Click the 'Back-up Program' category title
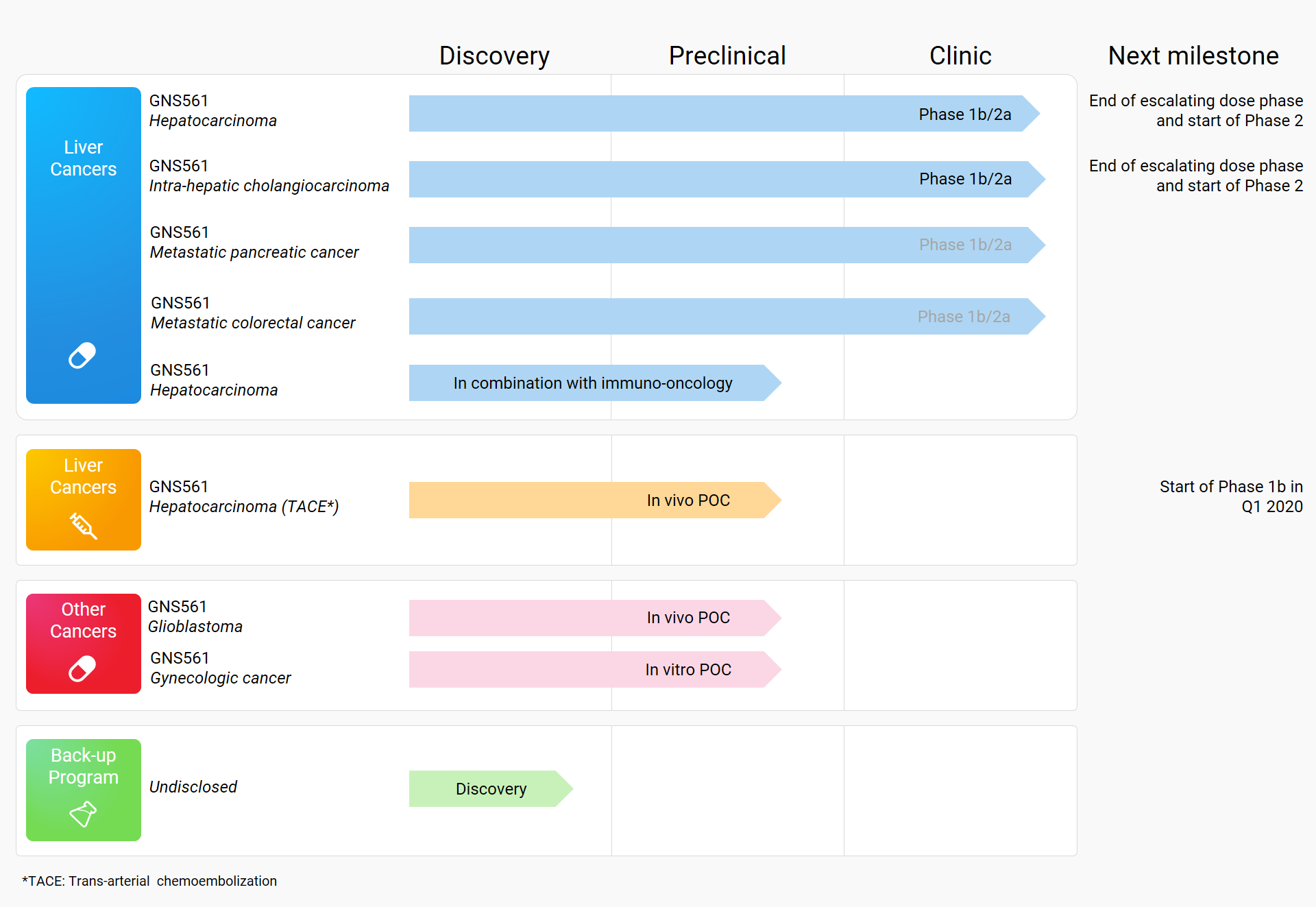The height and width of the screenshot is (907, 1316). (84, 766)
